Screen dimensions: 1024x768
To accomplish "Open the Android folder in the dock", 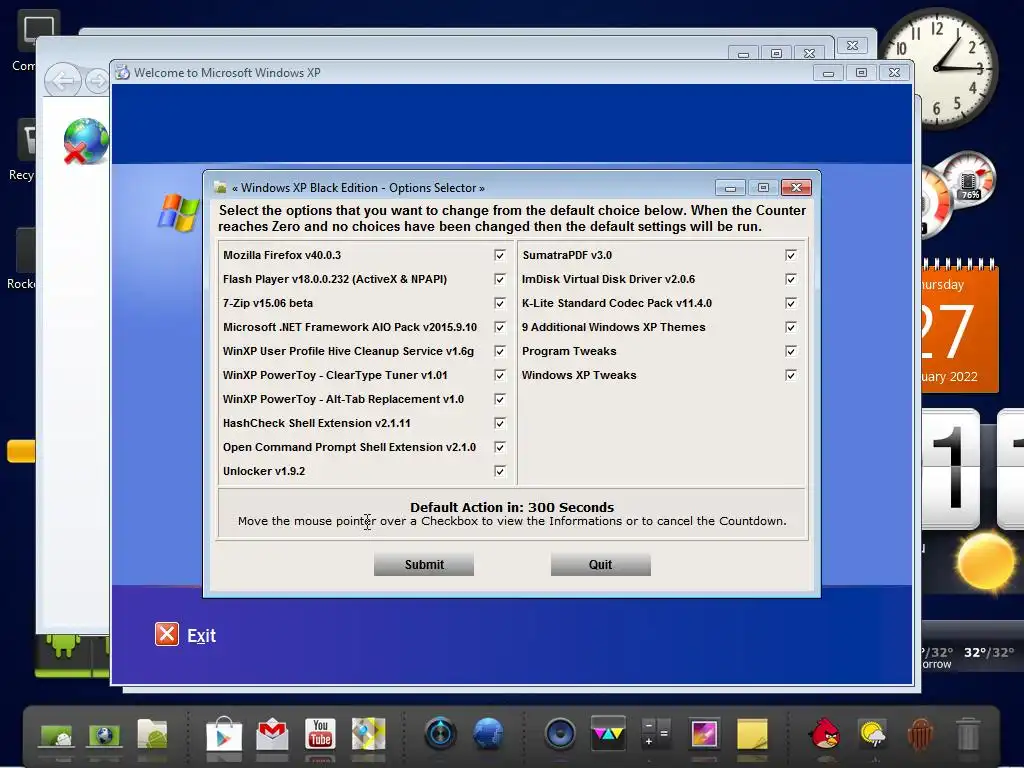I will 153,734.
